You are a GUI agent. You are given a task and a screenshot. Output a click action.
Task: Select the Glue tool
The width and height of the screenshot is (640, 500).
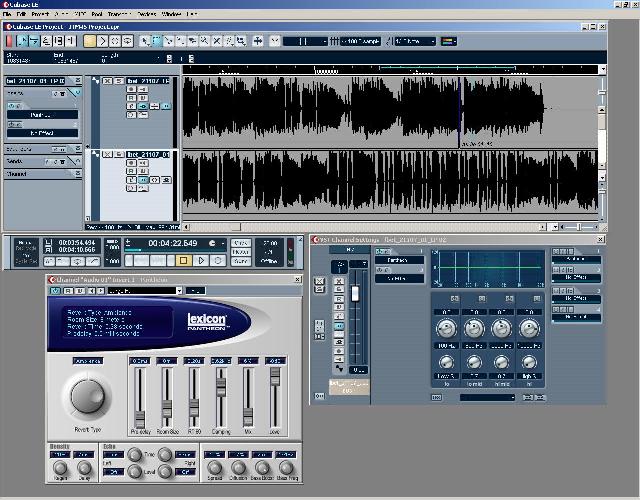(180, 41)
